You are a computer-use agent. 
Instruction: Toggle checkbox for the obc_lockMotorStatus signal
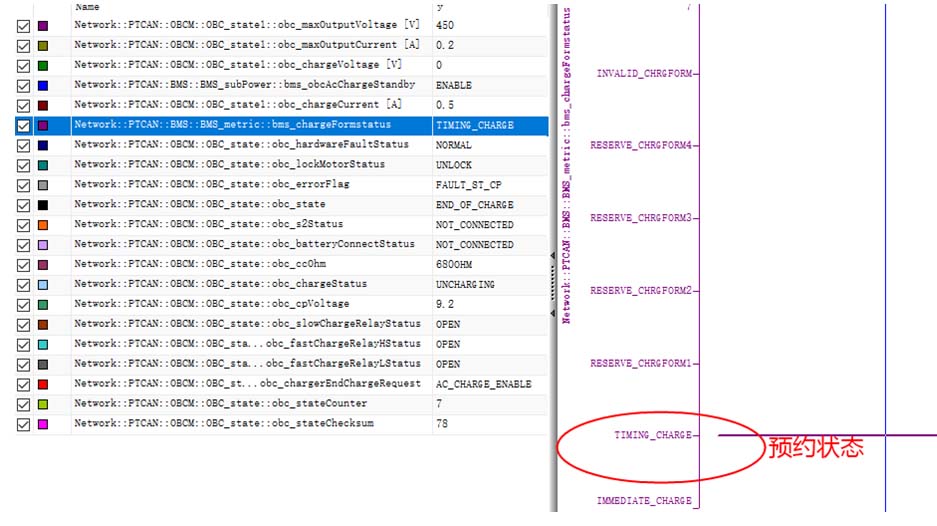pos(24,165)
